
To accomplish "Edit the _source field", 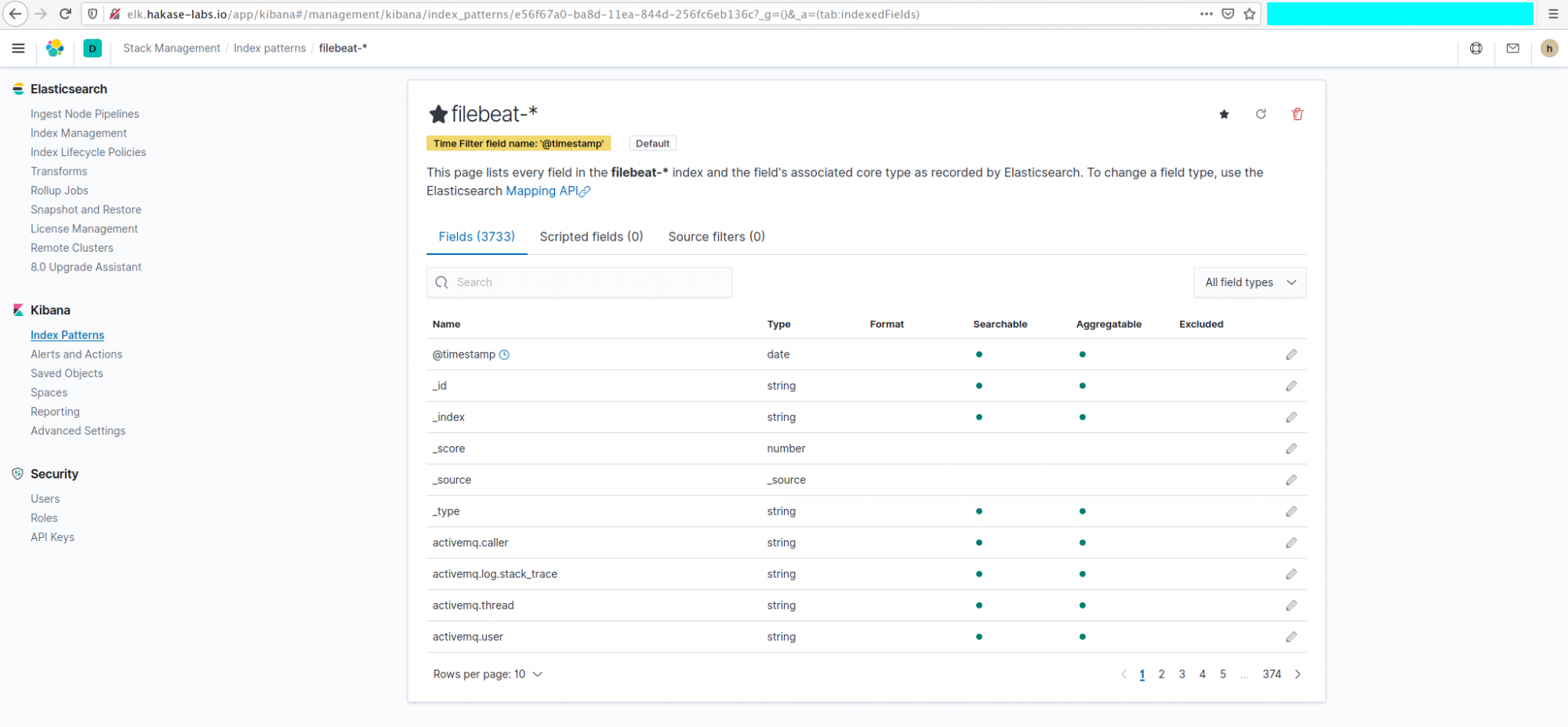I will (x=1291, y=480).
